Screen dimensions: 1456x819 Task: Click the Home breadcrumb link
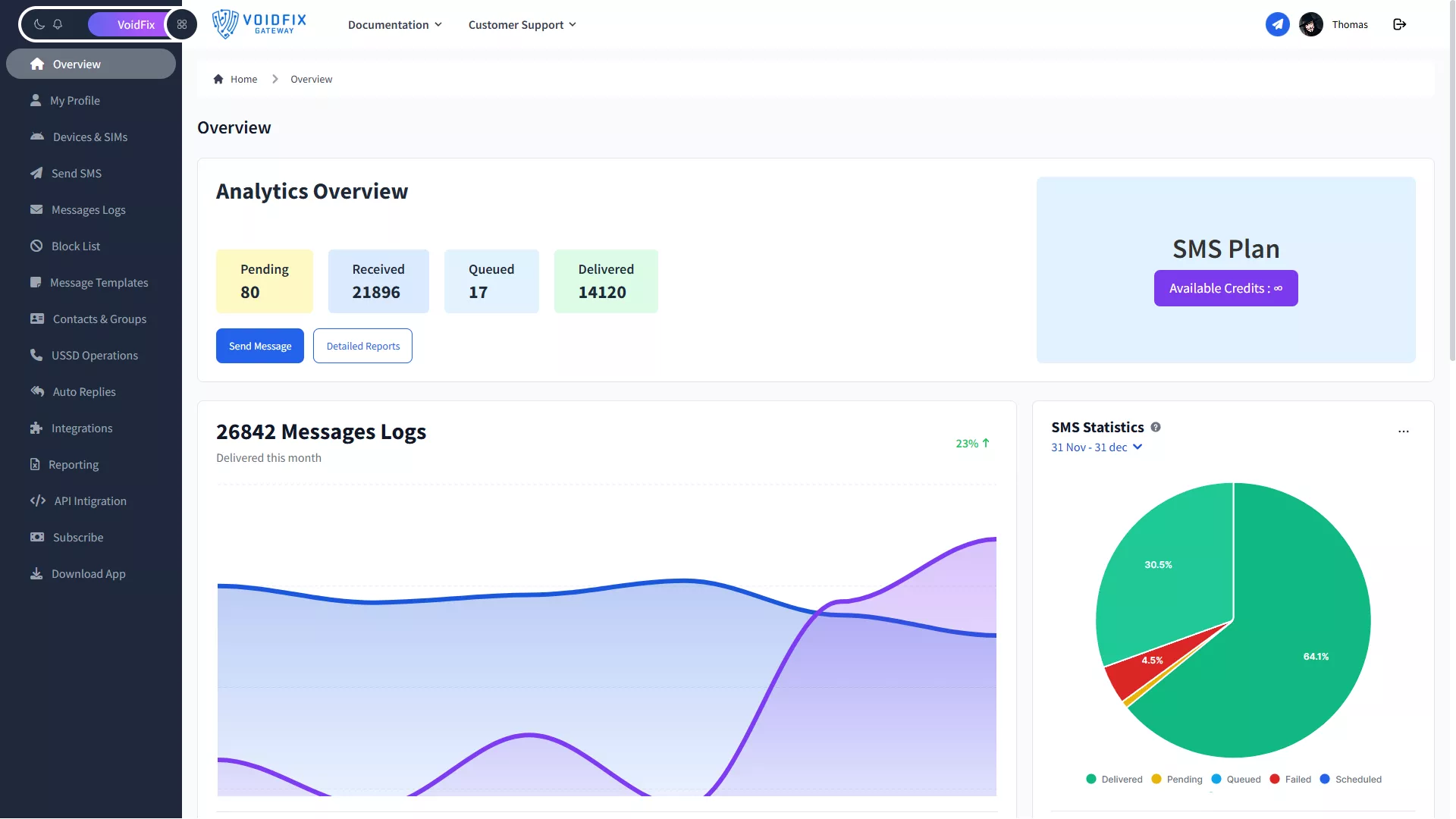coord(243,80)
